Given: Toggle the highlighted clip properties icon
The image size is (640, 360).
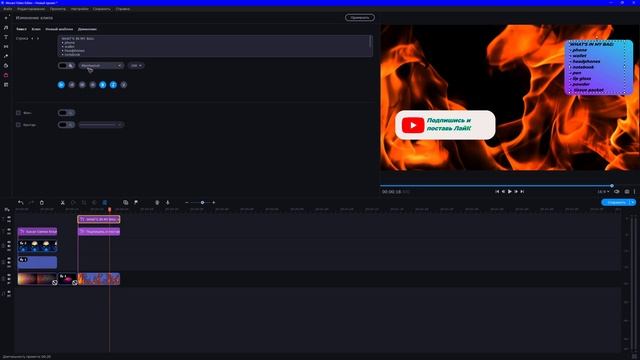Looking at the screenshot, I should point(104,202).
